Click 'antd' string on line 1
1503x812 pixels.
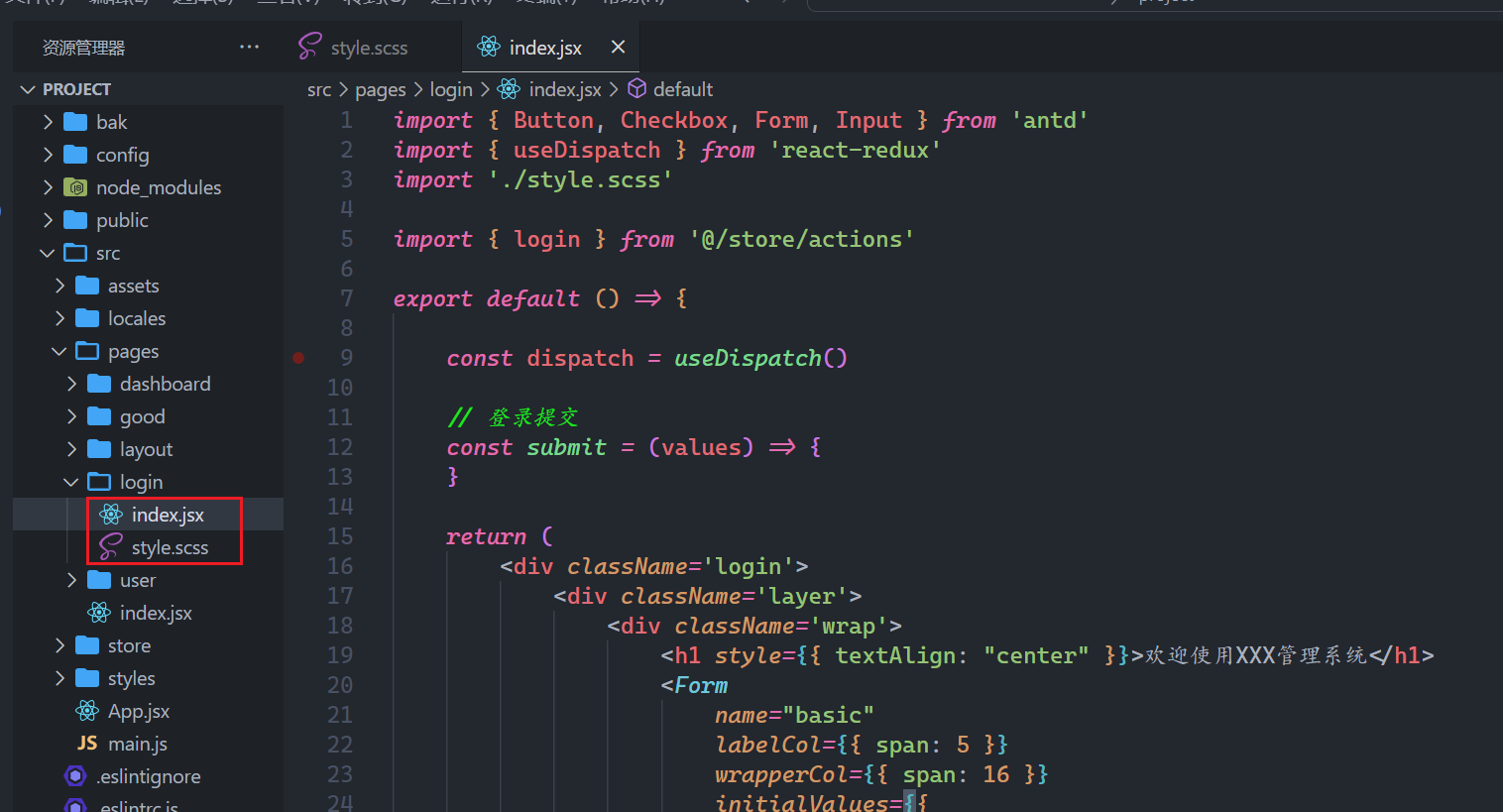click(x=1050, y=120)
